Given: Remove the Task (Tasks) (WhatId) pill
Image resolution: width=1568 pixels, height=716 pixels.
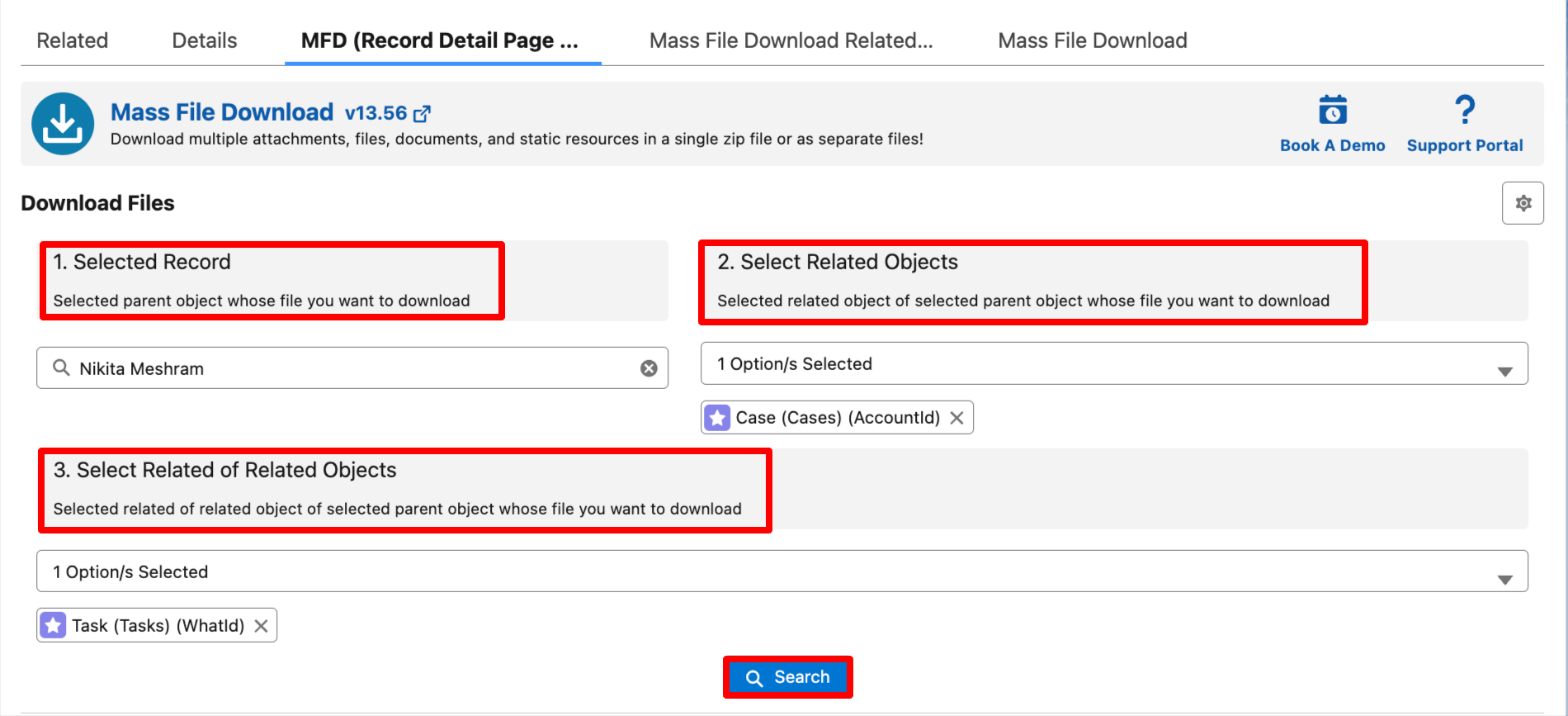Looking at the screenshot, I should pos(261,626).
